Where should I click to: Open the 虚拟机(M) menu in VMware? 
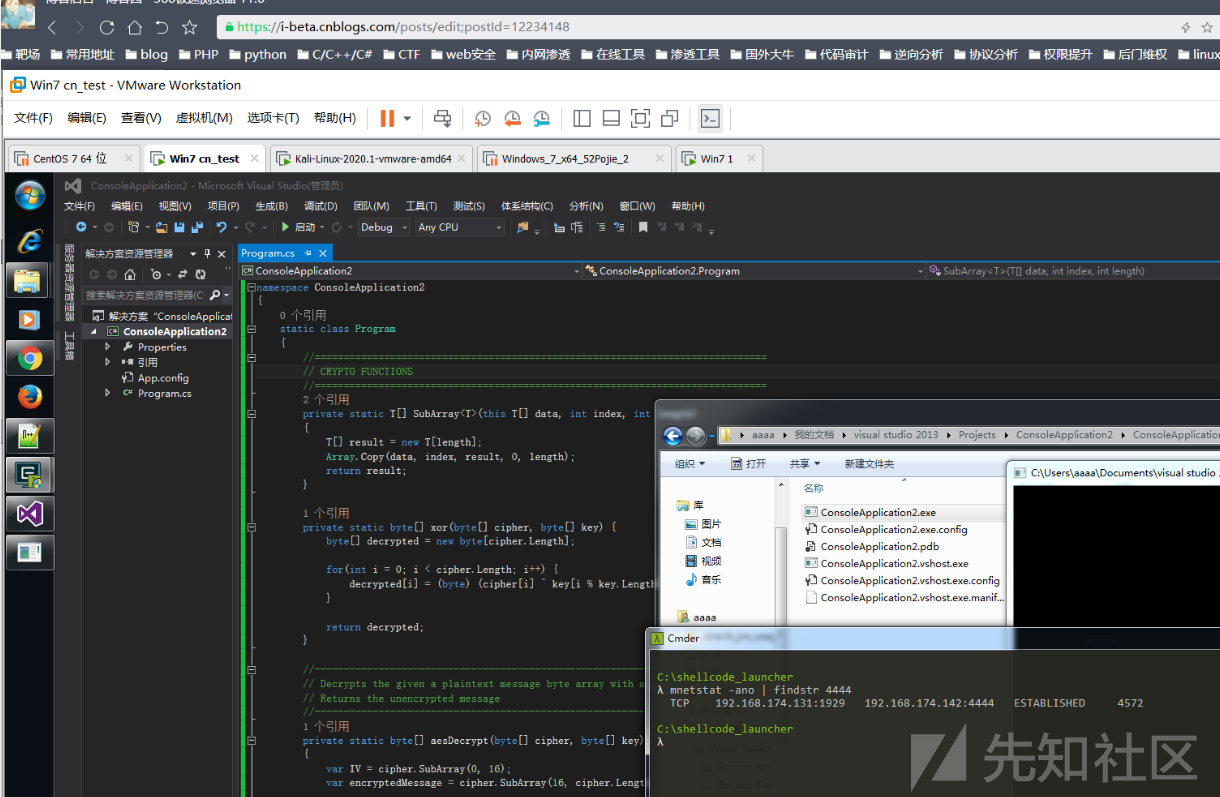(204, 118)
